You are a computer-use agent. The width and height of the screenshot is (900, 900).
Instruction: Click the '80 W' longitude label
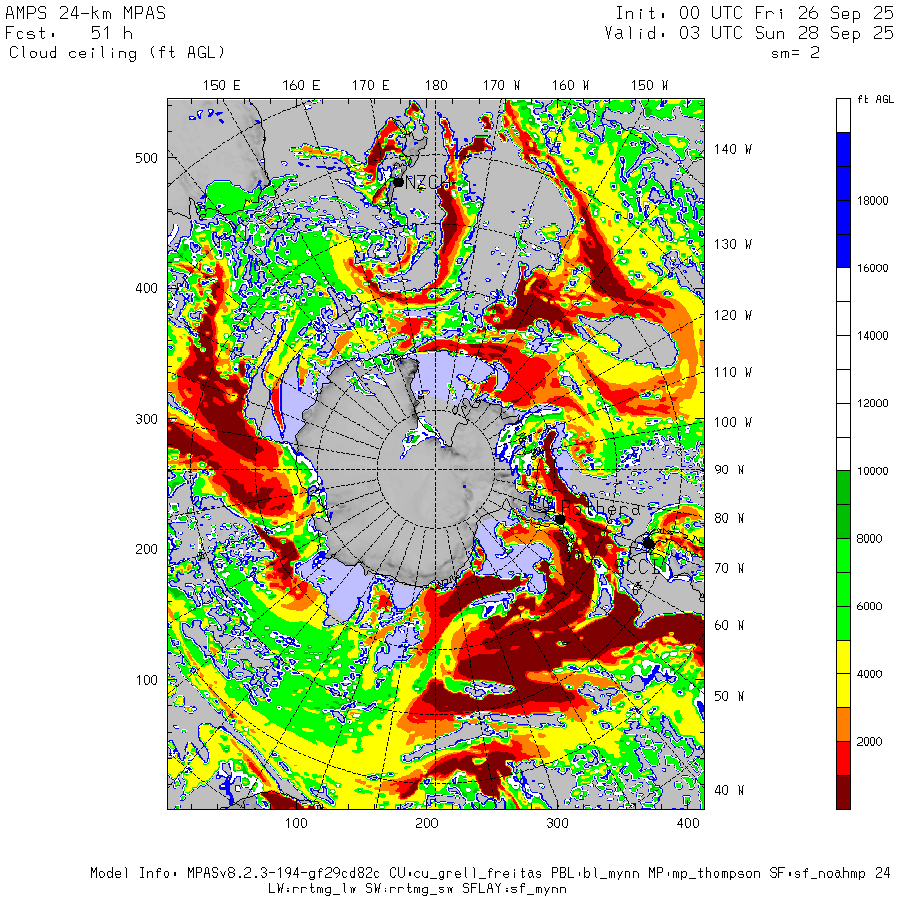coord(729,518)
